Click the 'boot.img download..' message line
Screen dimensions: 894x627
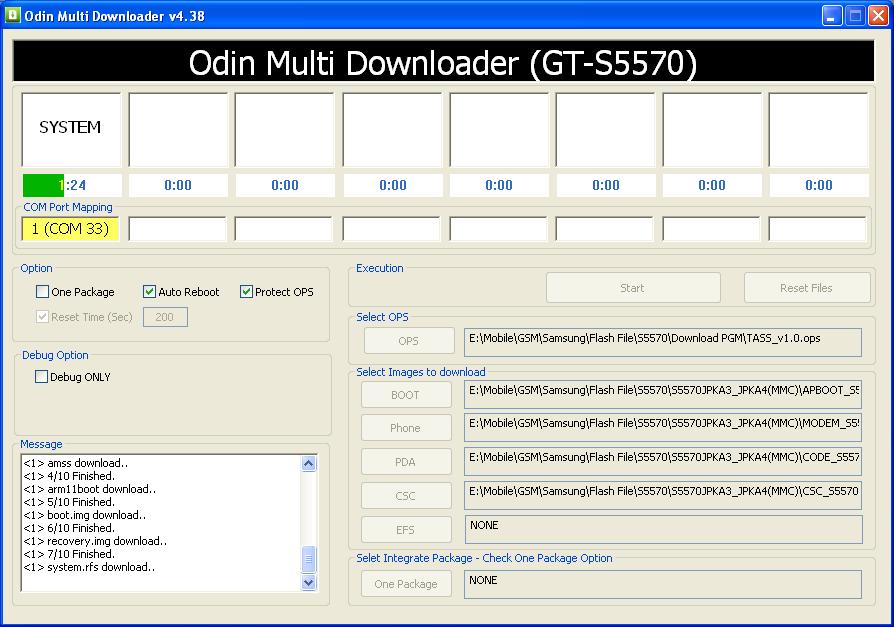click(x=84, y=515)
